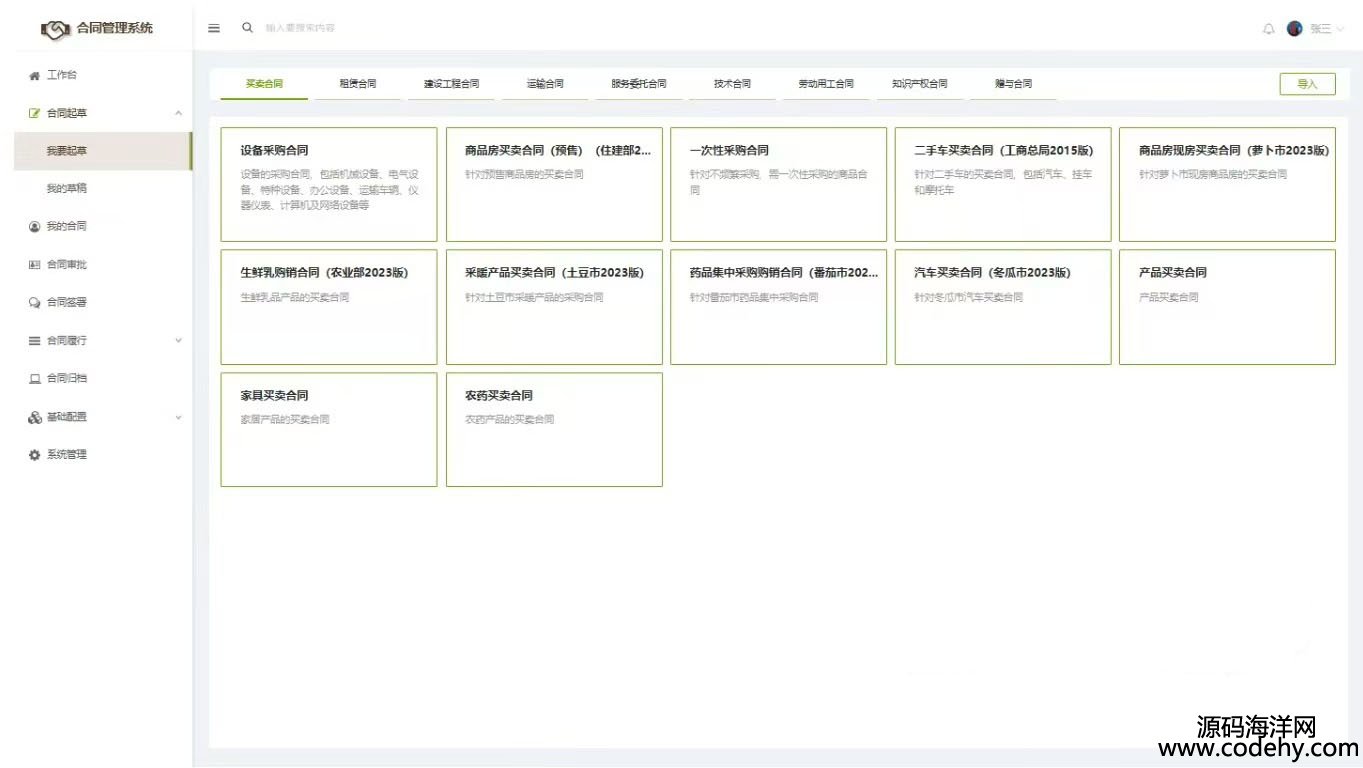1363x768 pixels.
Task: Click the contract management system handshake logo
Action: pyautogui.click(x=56, y=29)
